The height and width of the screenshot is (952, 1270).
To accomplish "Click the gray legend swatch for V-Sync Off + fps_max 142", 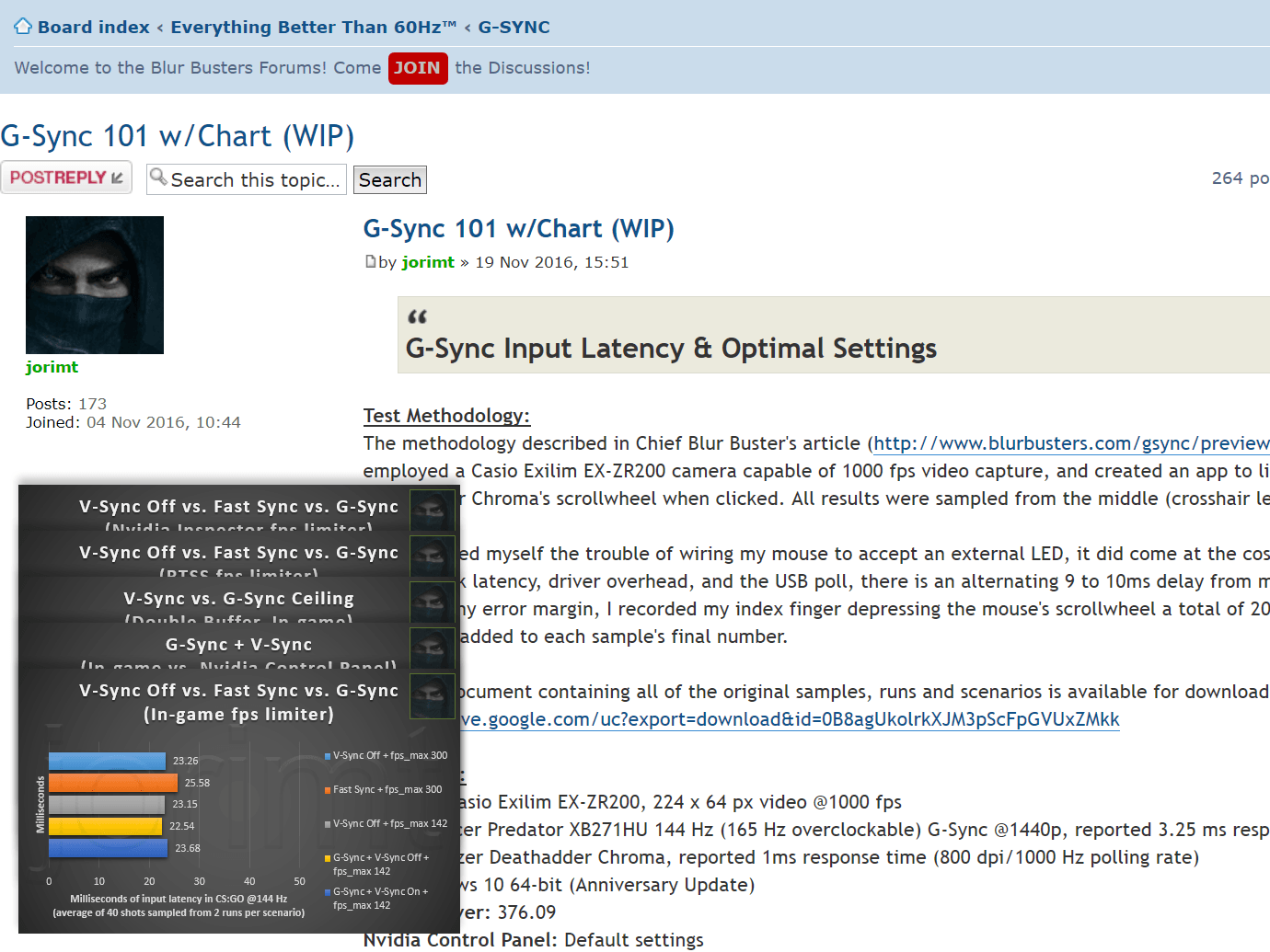I will pyautogui.click(x=327, y=824).
